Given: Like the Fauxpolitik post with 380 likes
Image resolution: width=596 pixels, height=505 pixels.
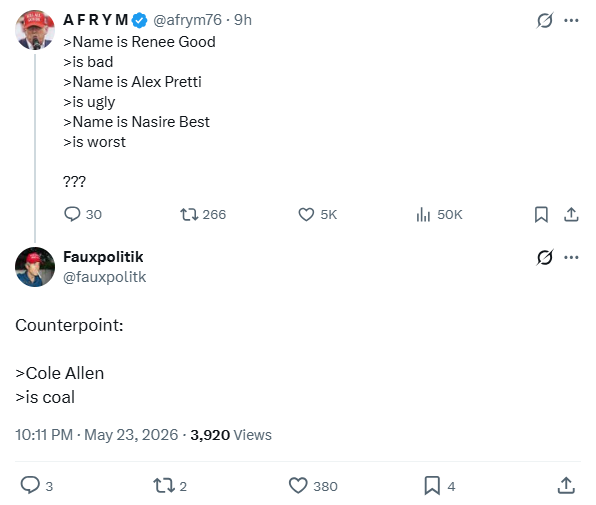Looking at the screenshot, I should 313,486.
